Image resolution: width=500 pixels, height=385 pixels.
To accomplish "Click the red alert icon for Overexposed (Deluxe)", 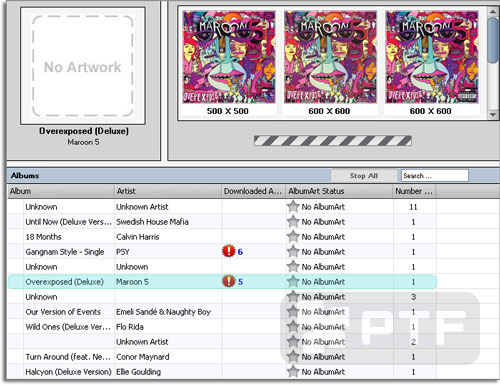I will (x=229, y=281).
